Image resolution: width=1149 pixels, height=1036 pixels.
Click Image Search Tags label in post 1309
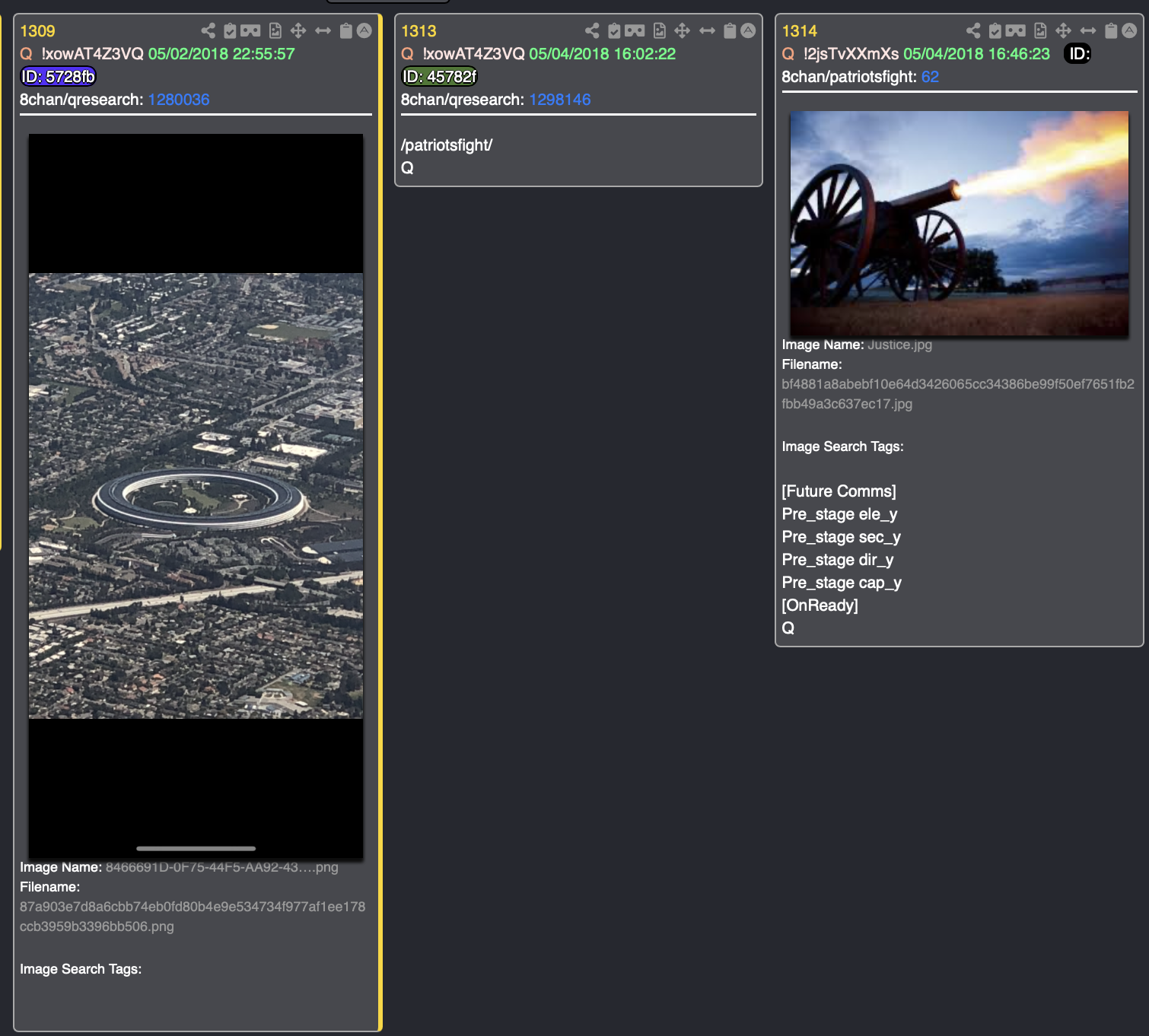pos(81,969)
